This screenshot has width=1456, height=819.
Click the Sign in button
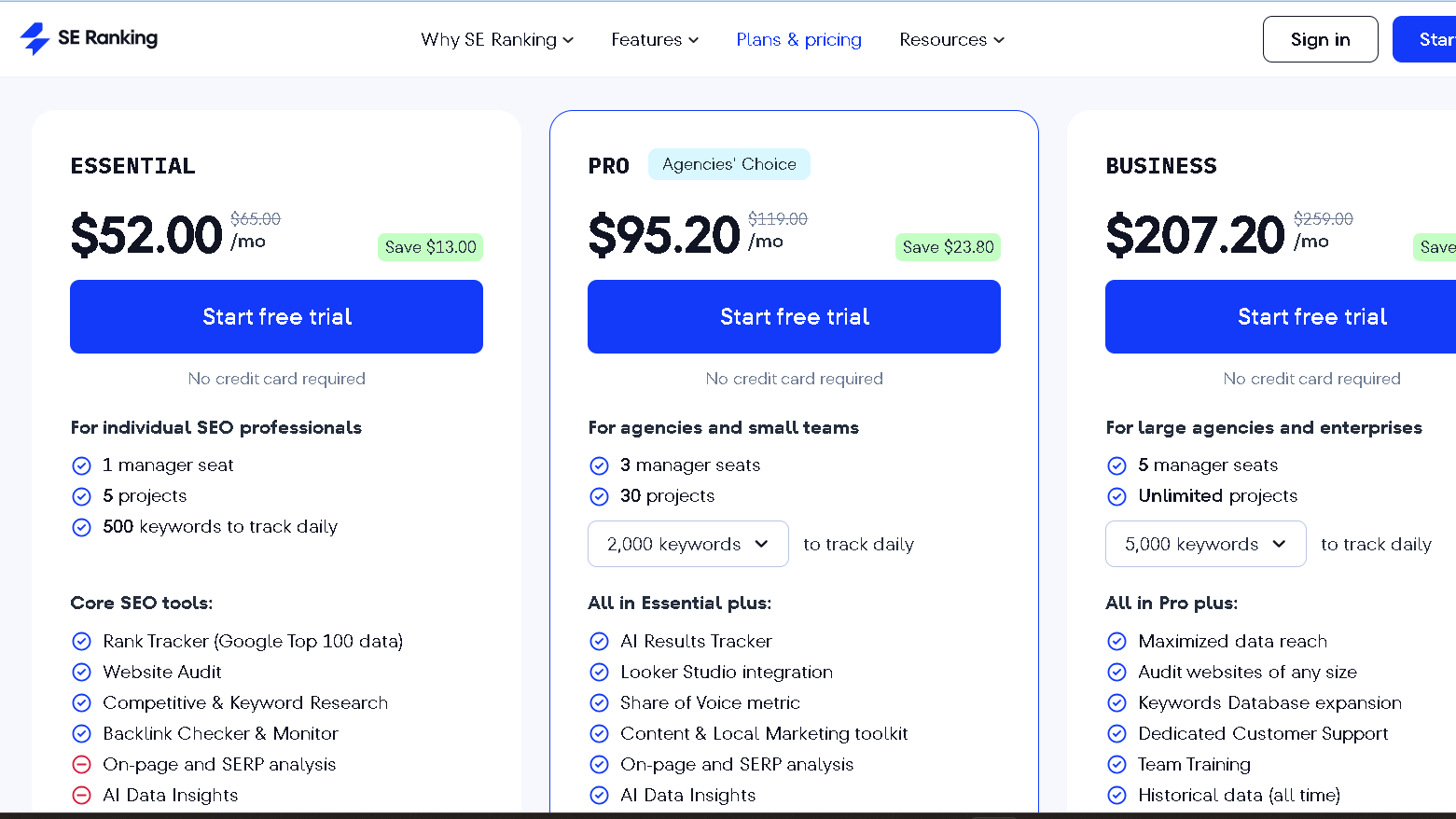pyautogui.click(x=1320, y=38)
